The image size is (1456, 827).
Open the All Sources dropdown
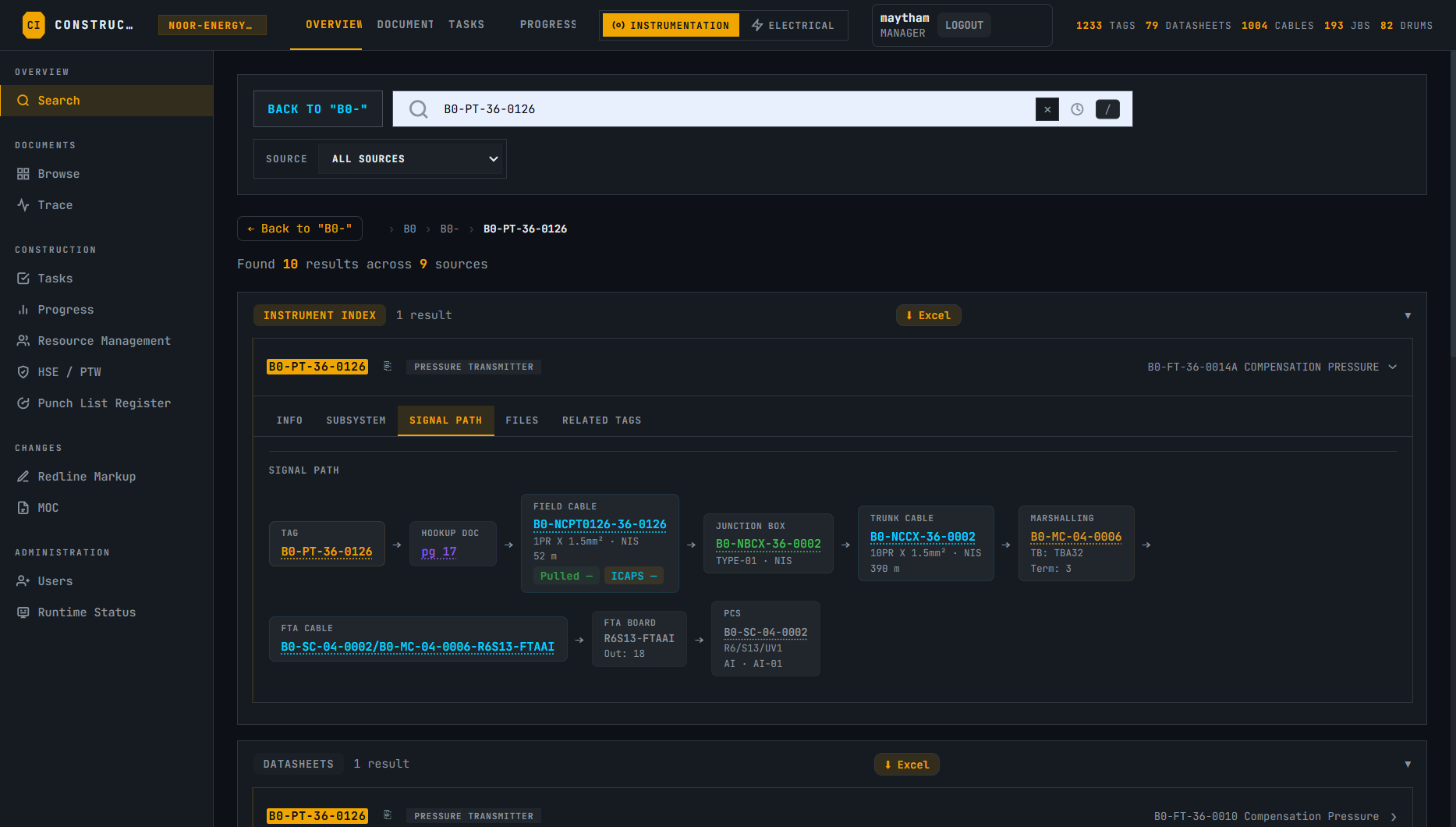tap(412, 159)
